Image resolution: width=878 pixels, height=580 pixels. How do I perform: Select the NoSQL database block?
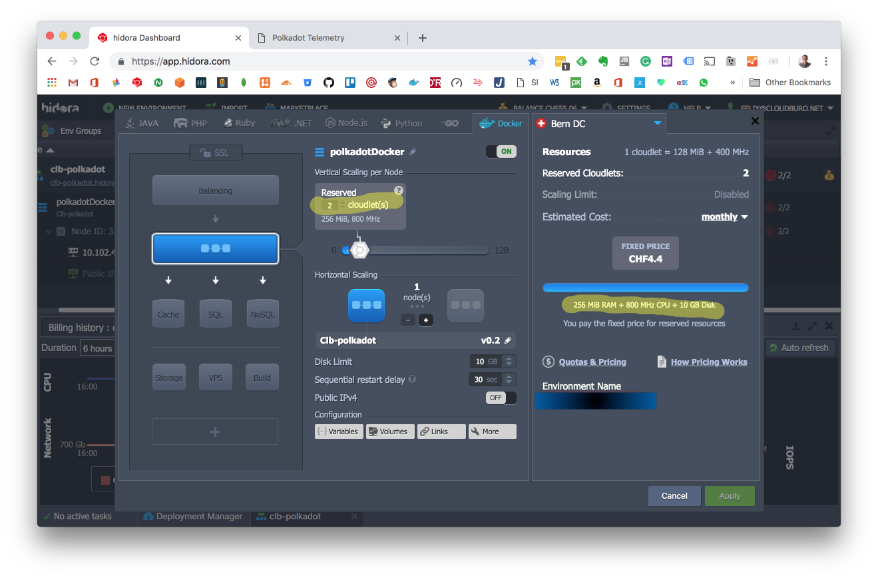pyautogui.click(x=263, y=313)
